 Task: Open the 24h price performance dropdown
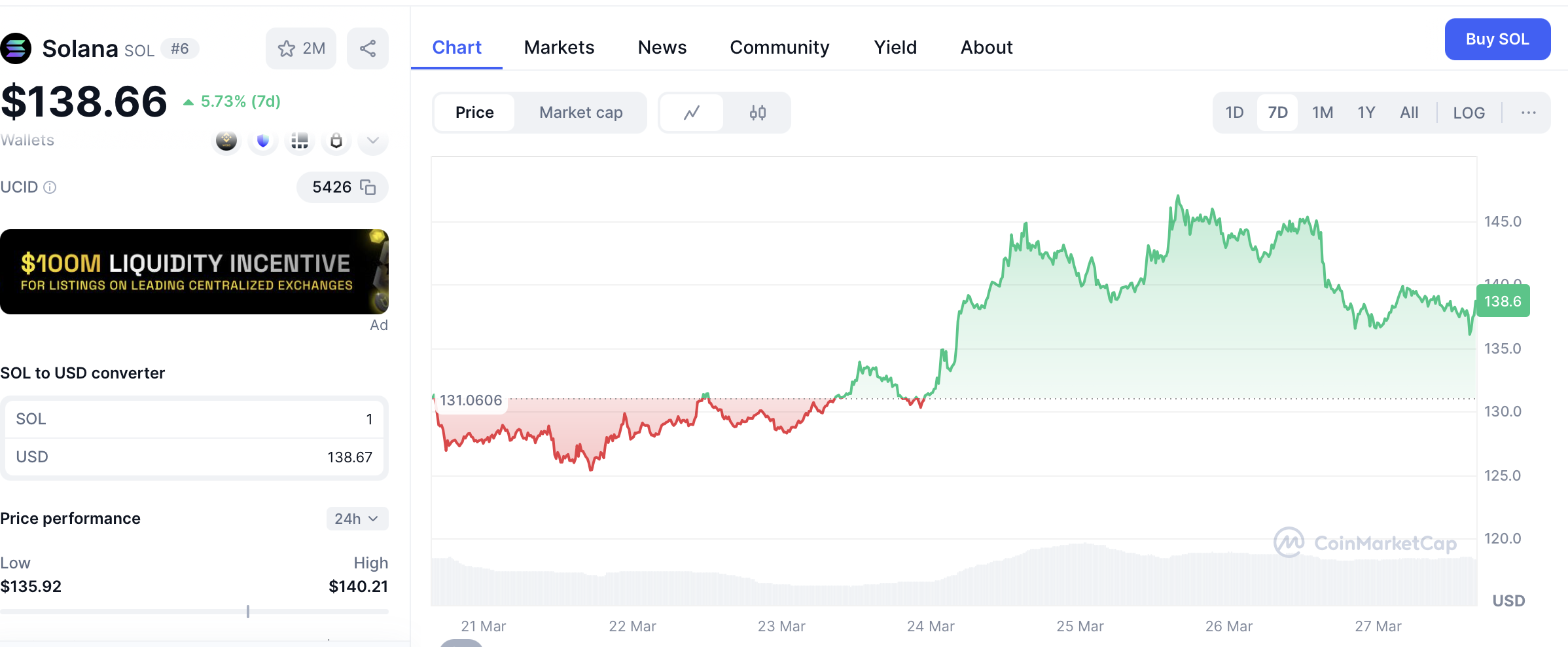[357, 519]
